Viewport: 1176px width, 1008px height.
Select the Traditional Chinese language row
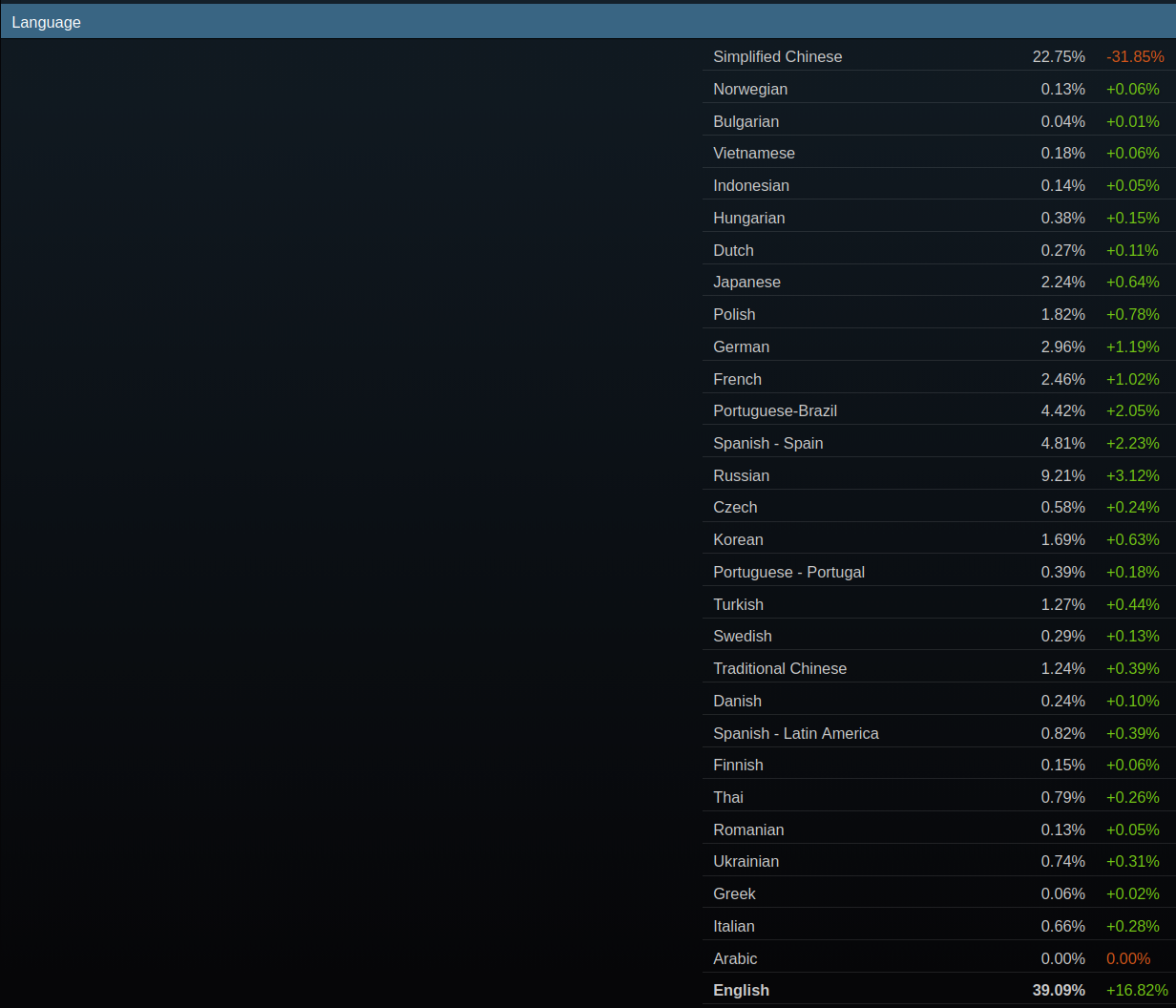click(939, 668)
